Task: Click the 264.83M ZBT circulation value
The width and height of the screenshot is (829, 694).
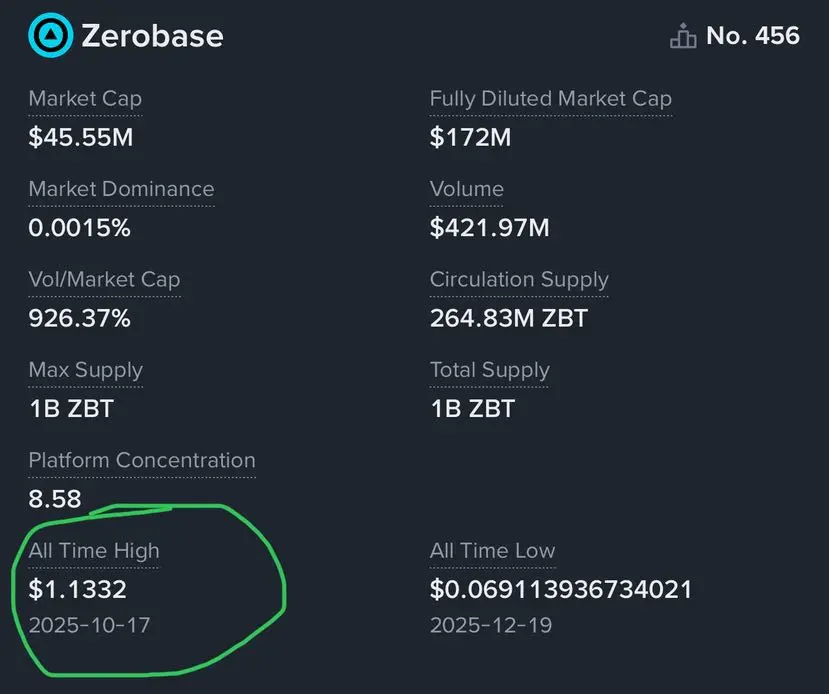Action: 508,319
